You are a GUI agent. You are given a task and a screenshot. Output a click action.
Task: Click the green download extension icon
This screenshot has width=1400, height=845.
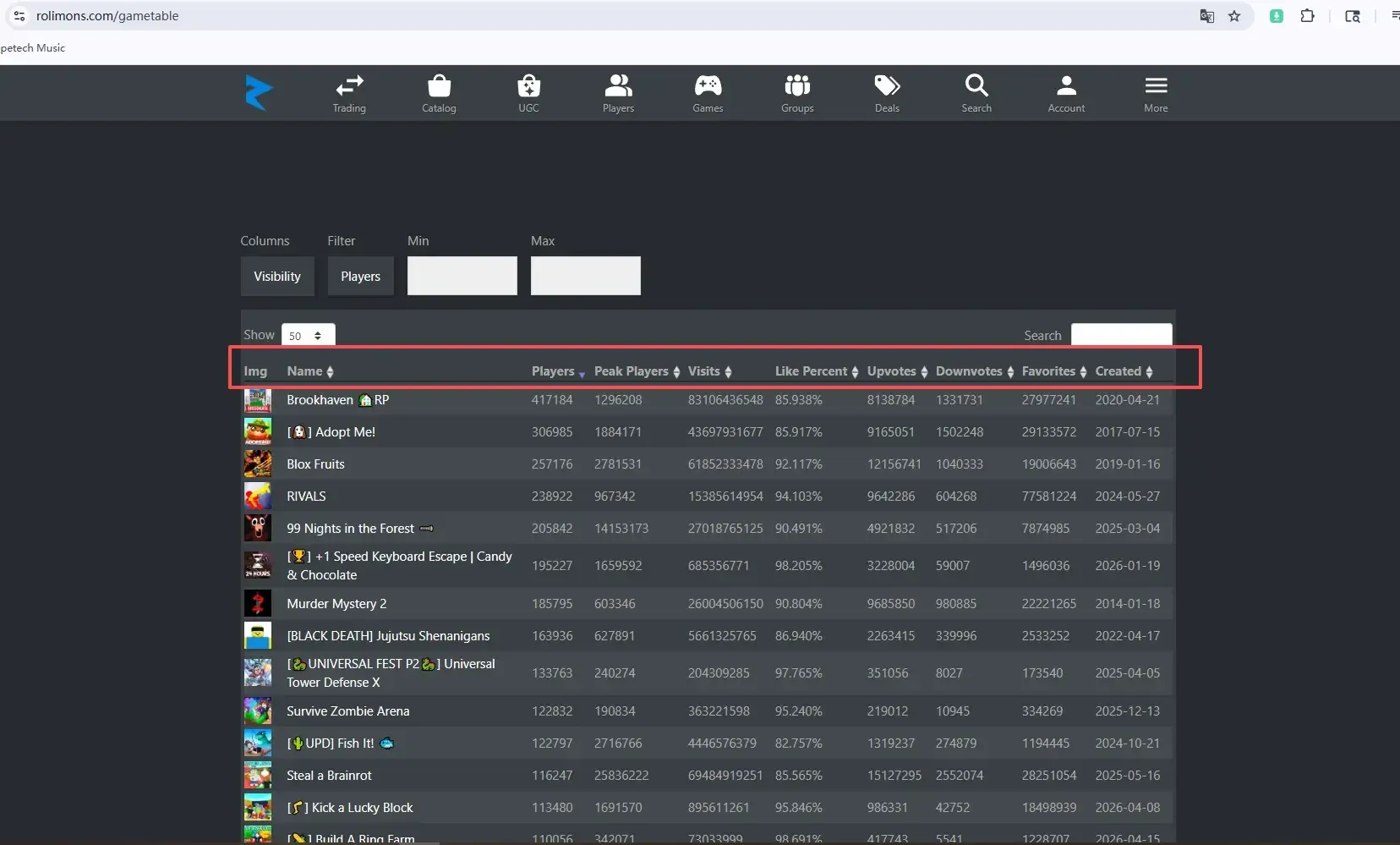1277,16
